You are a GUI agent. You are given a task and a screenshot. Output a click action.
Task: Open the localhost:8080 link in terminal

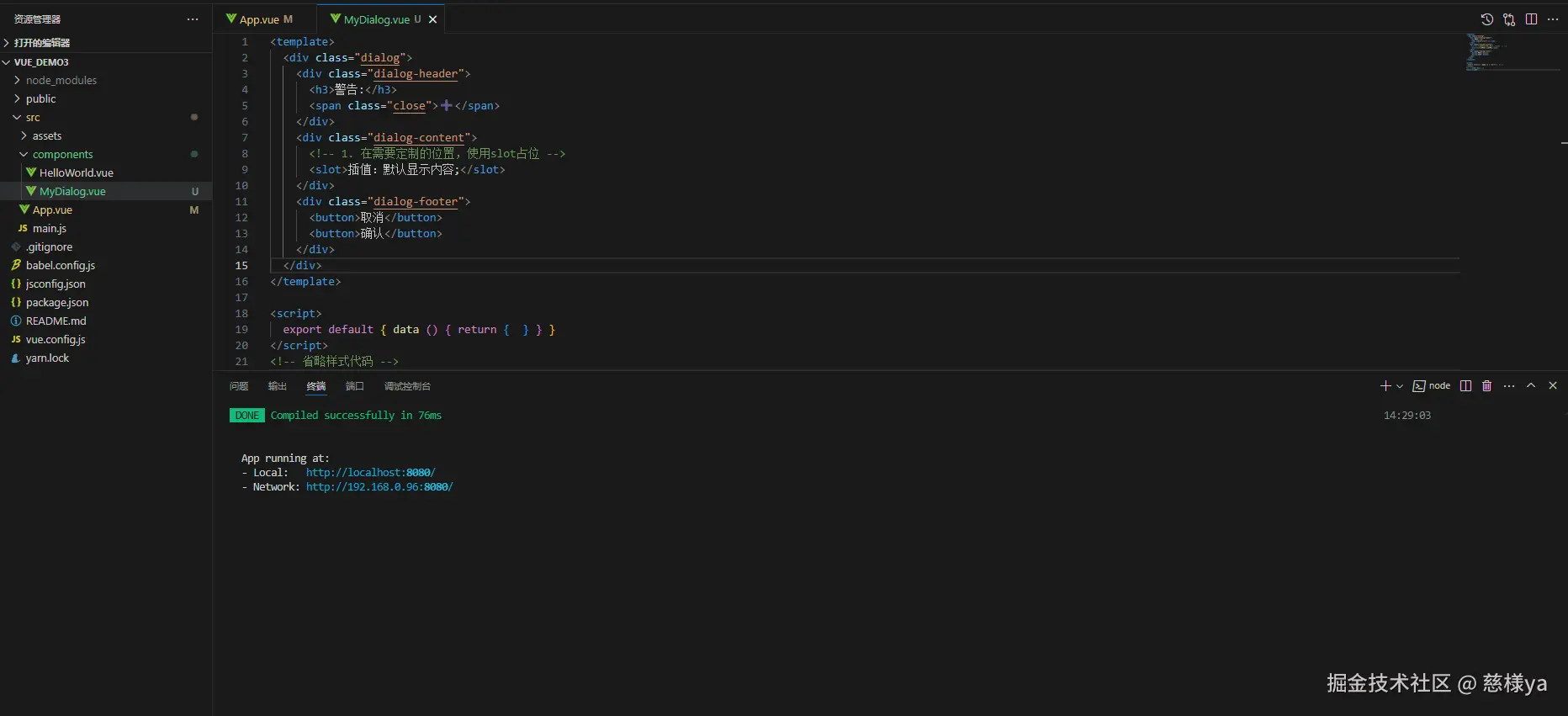click(371, 473)
